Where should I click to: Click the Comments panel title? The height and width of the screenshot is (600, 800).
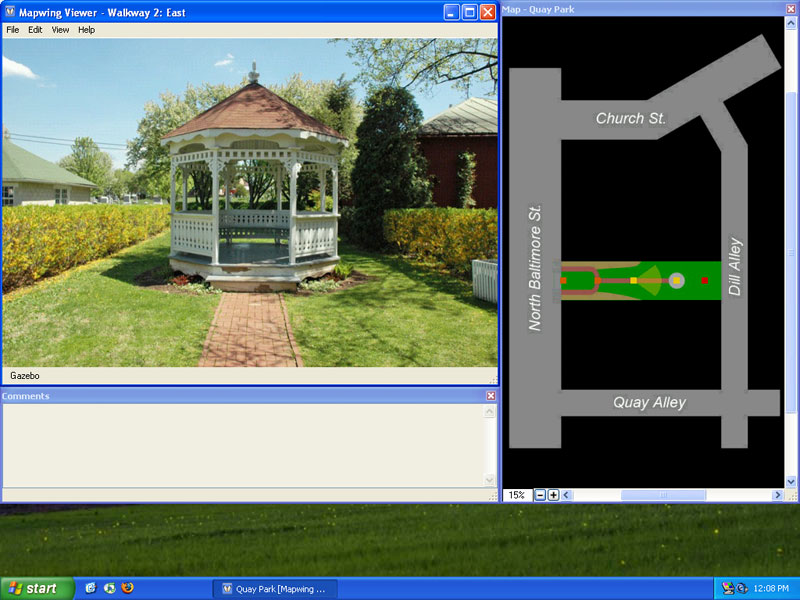[x=26, y=396]
